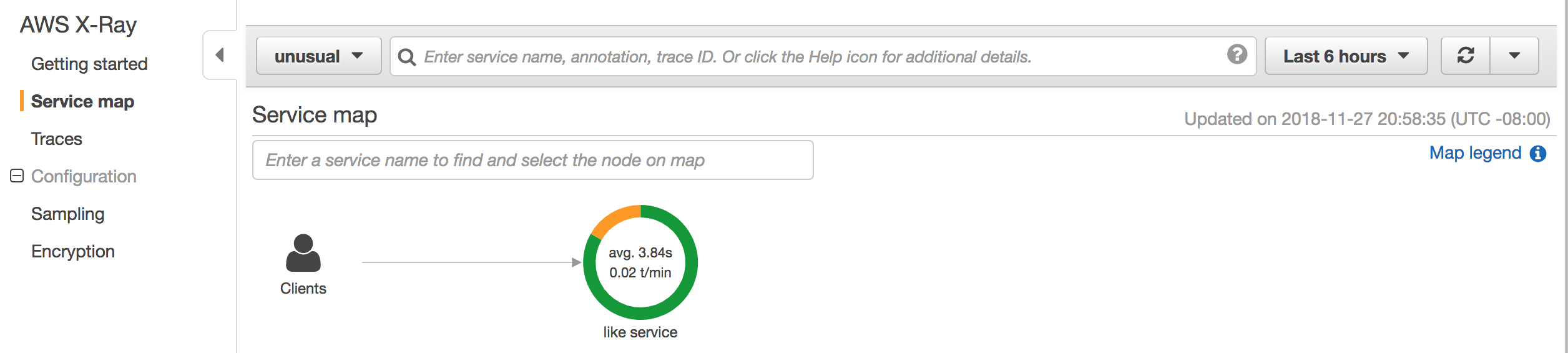Click the Map legend info icon

tap(1538, 154)
